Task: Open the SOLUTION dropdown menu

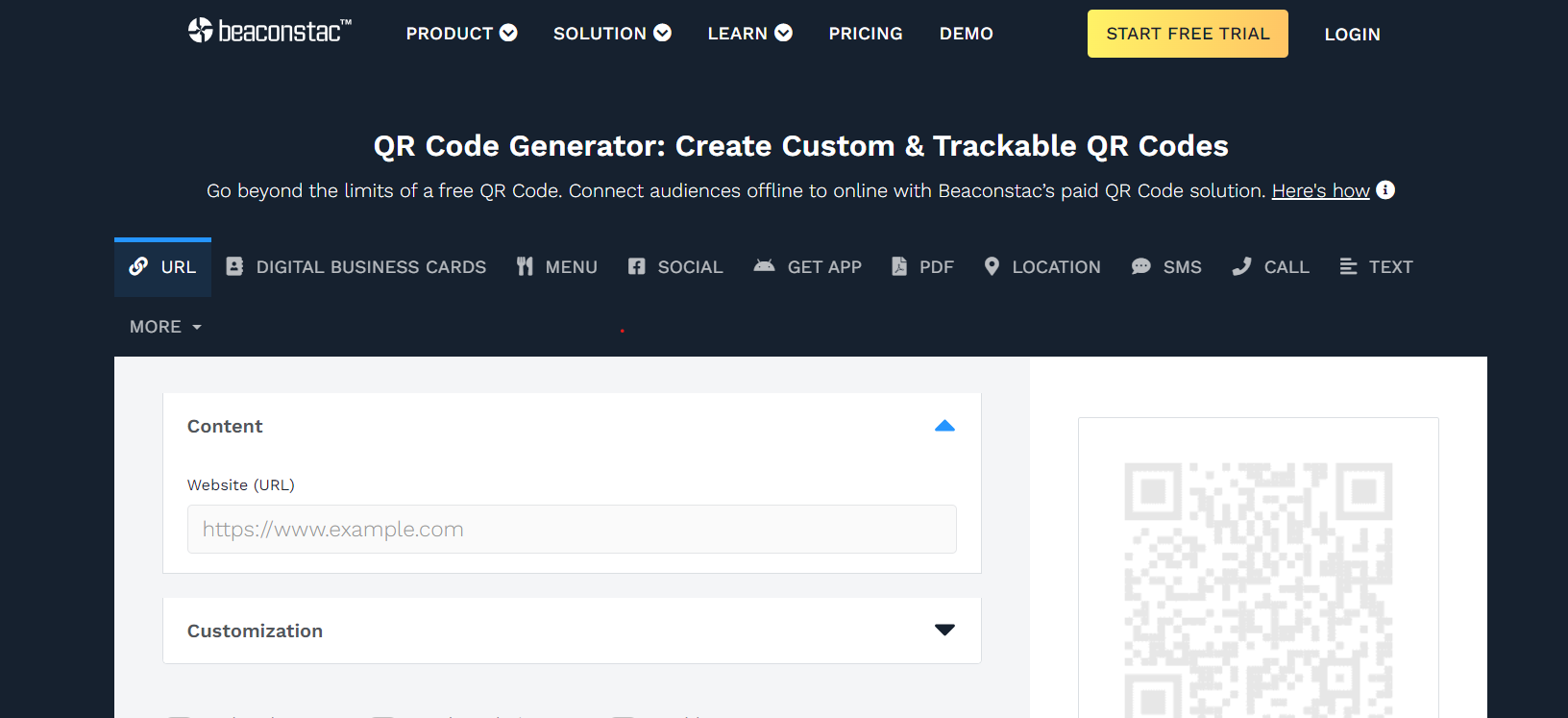Action: (612, 34)
